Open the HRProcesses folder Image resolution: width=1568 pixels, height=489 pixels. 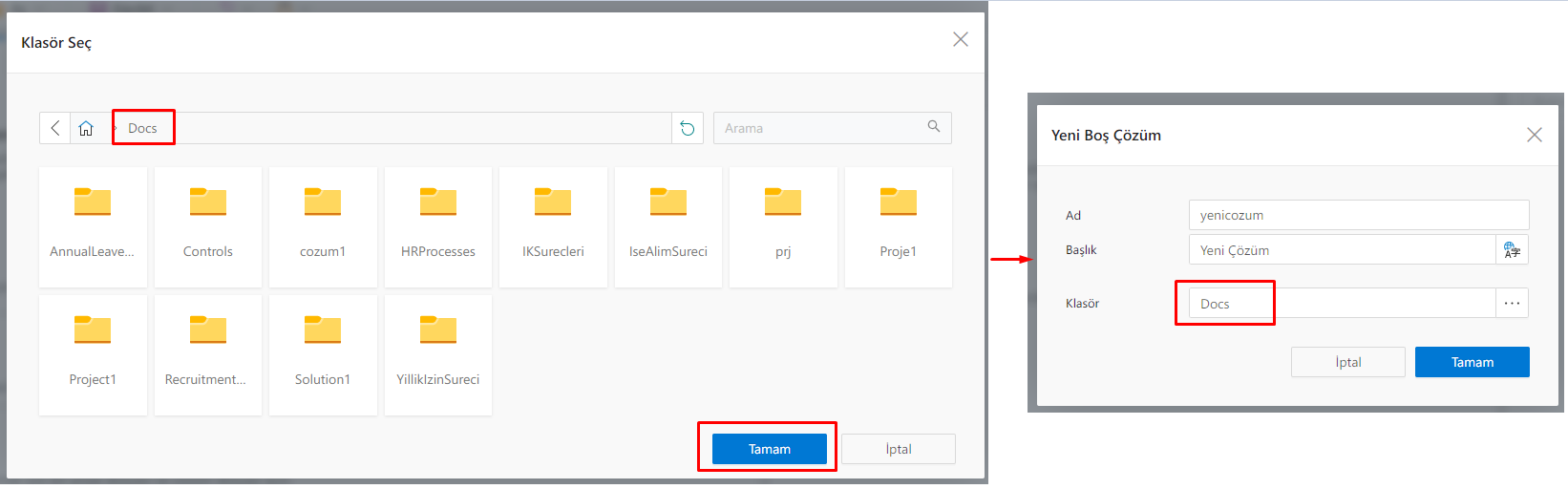[438, 226]
